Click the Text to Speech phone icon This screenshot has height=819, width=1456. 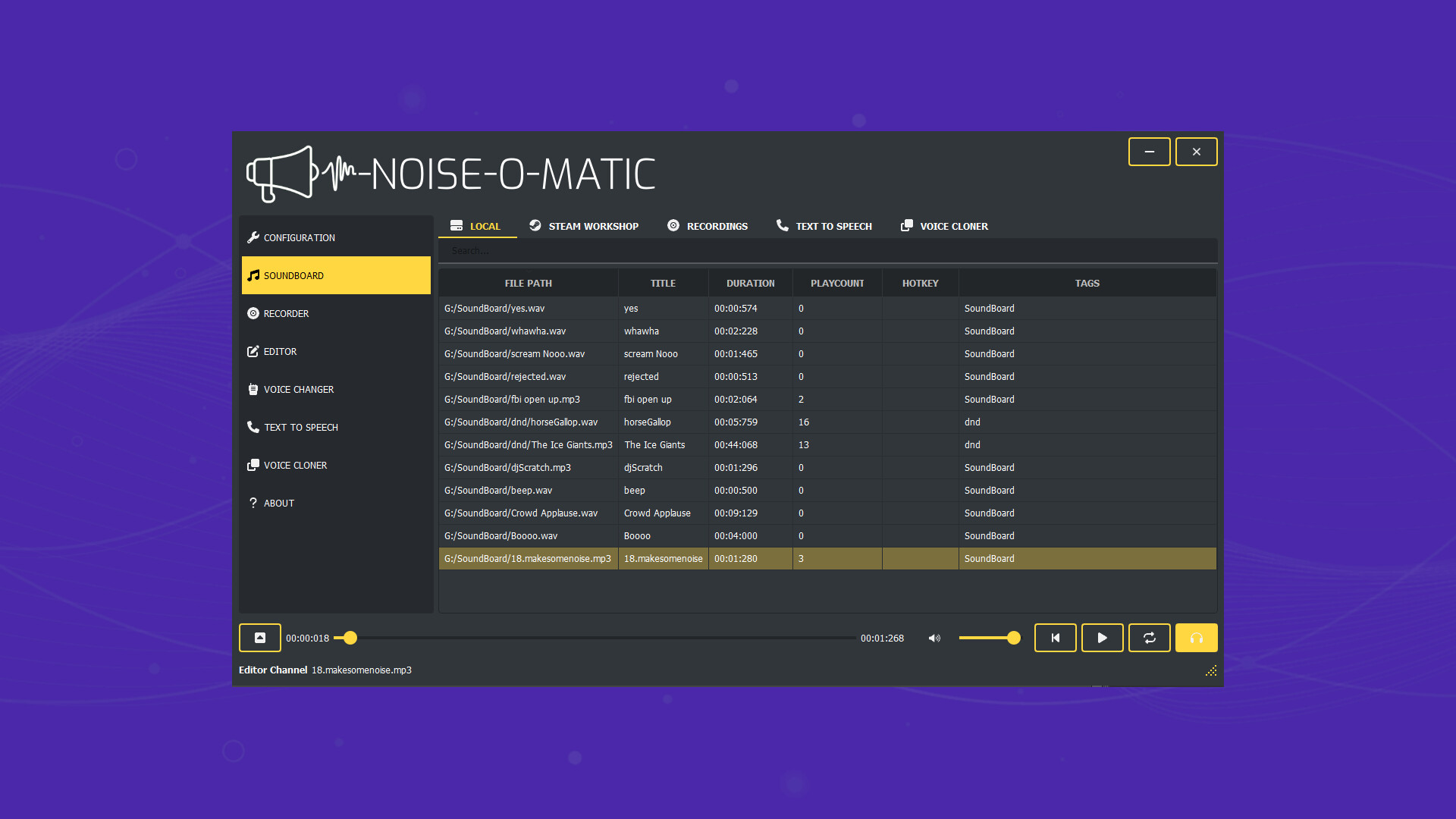[253, 427]
